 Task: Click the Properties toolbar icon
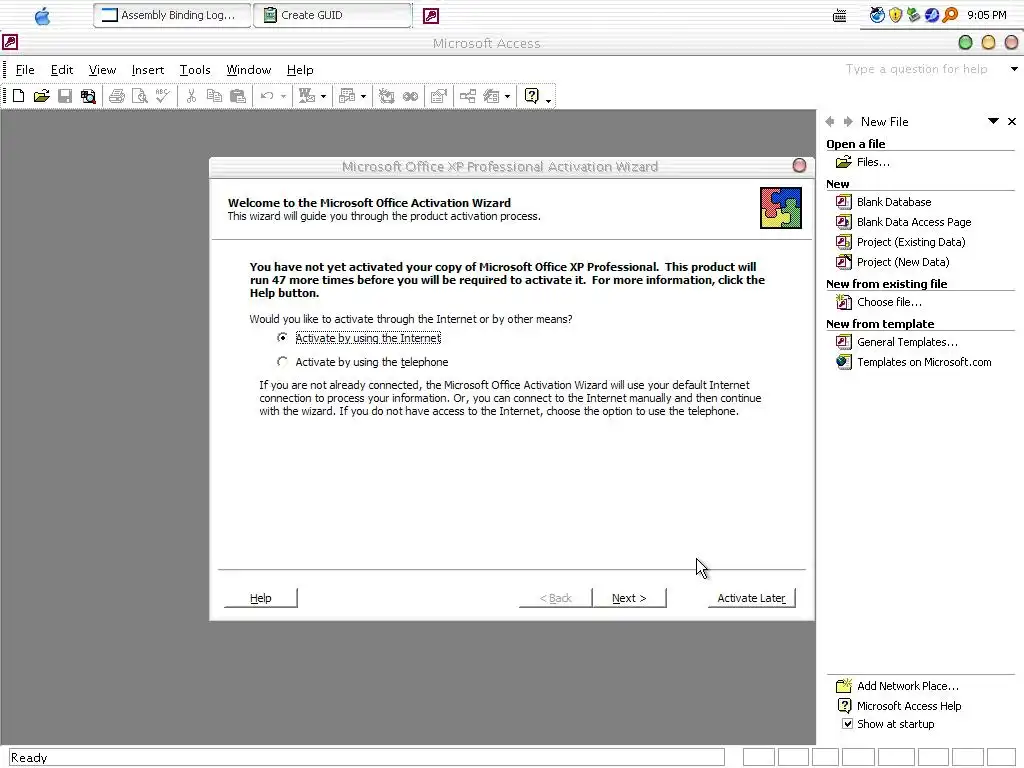click(438, 97)
